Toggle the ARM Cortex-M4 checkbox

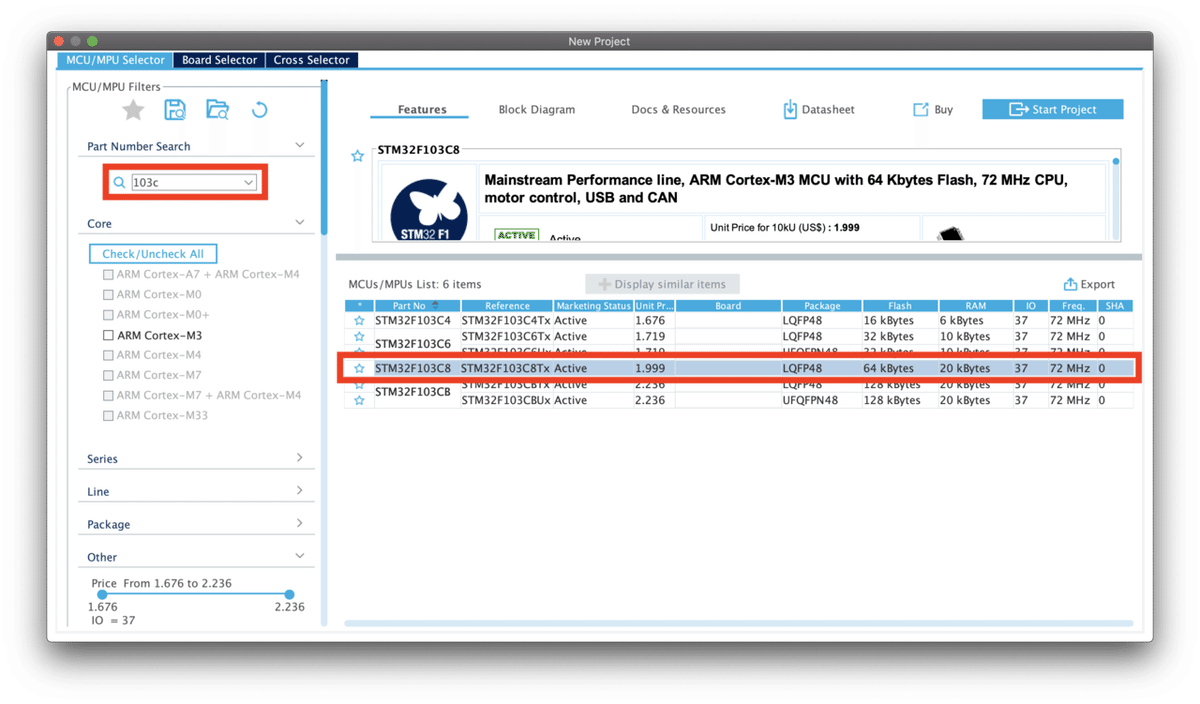point(108,355)
